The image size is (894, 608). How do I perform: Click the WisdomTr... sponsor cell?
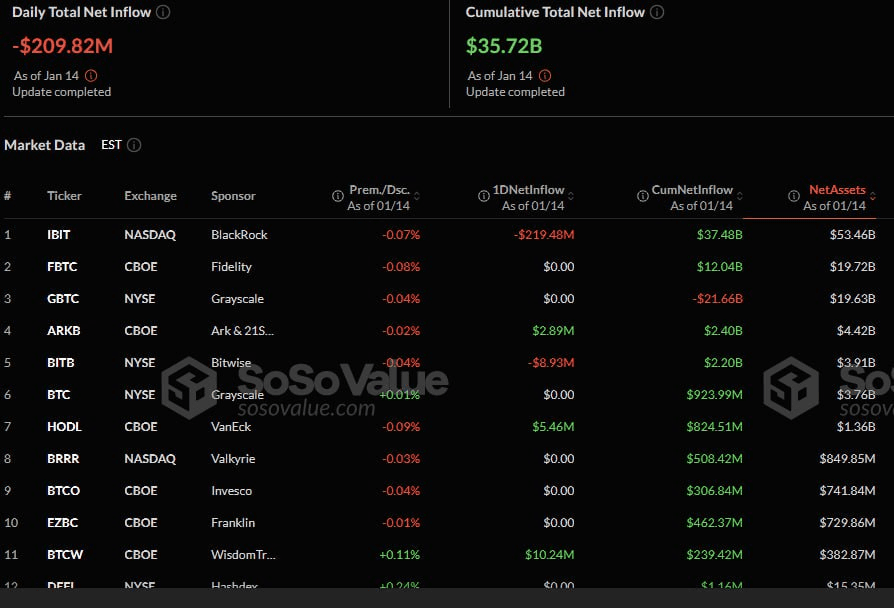coord(243,554)
